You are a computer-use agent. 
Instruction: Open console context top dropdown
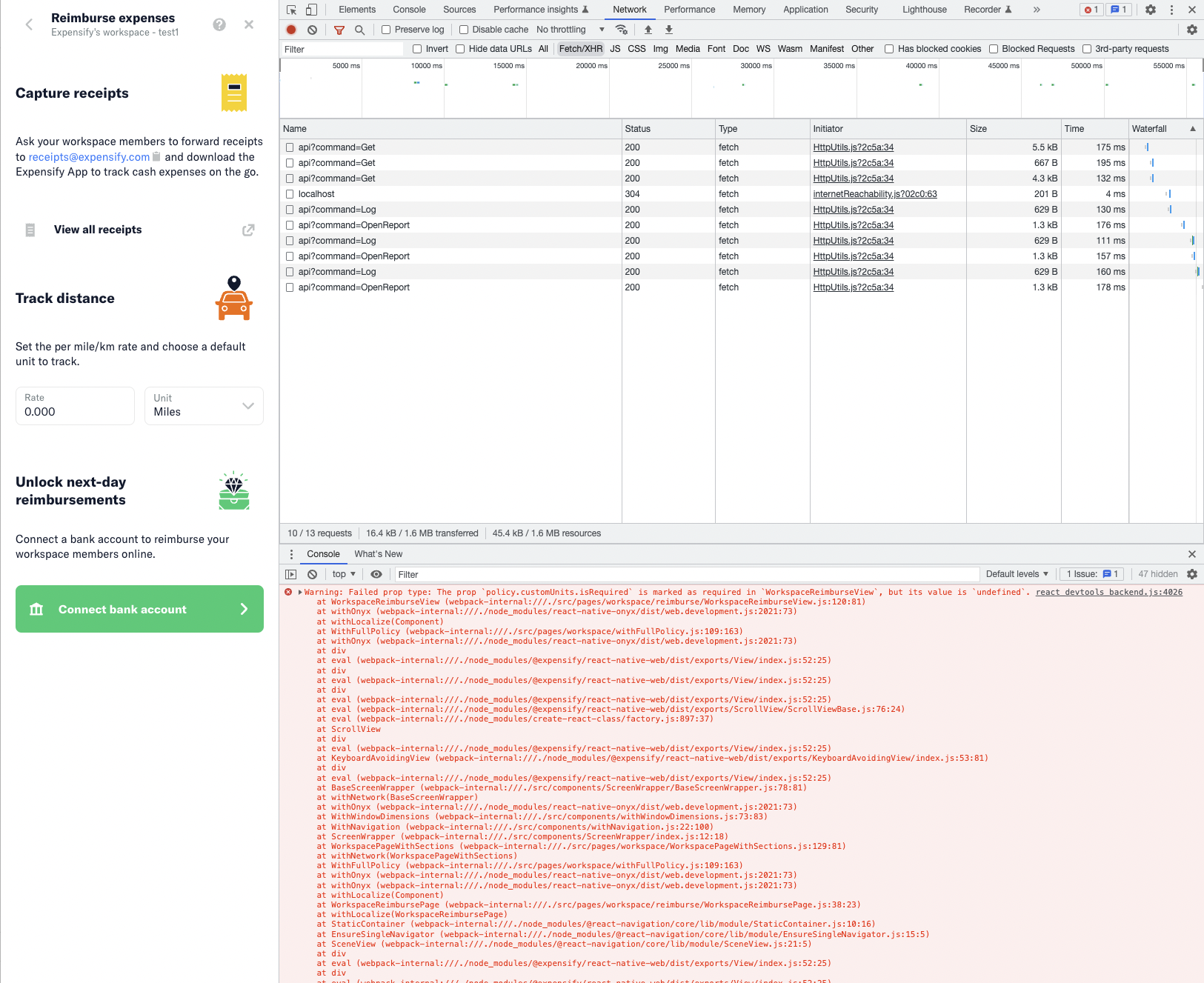pyautogui.click(x=344, y=574)
